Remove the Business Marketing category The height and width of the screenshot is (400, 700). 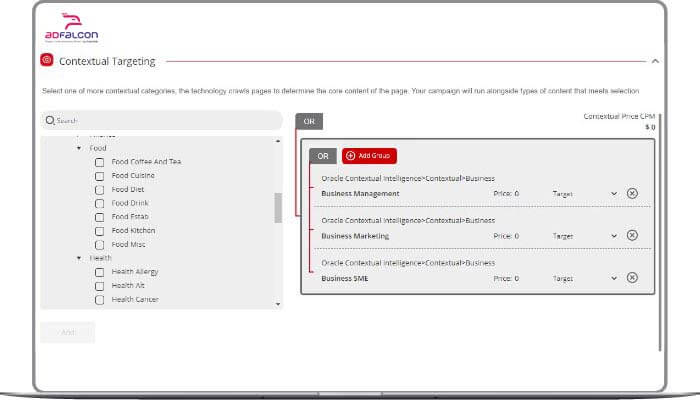point(632,235)
